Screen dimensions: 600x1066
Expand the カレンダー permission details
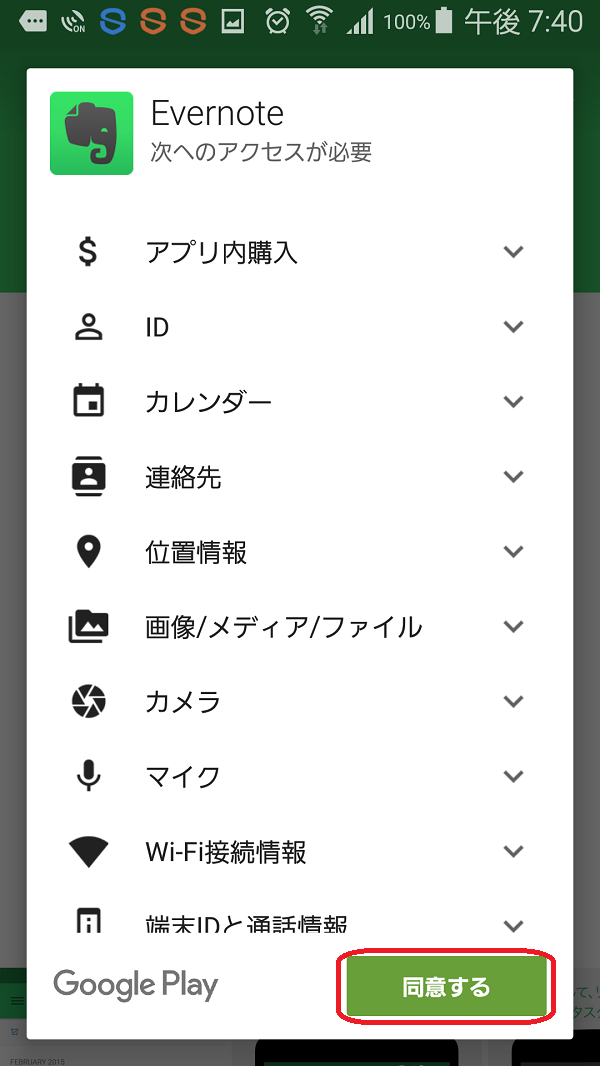coord(513,401)
